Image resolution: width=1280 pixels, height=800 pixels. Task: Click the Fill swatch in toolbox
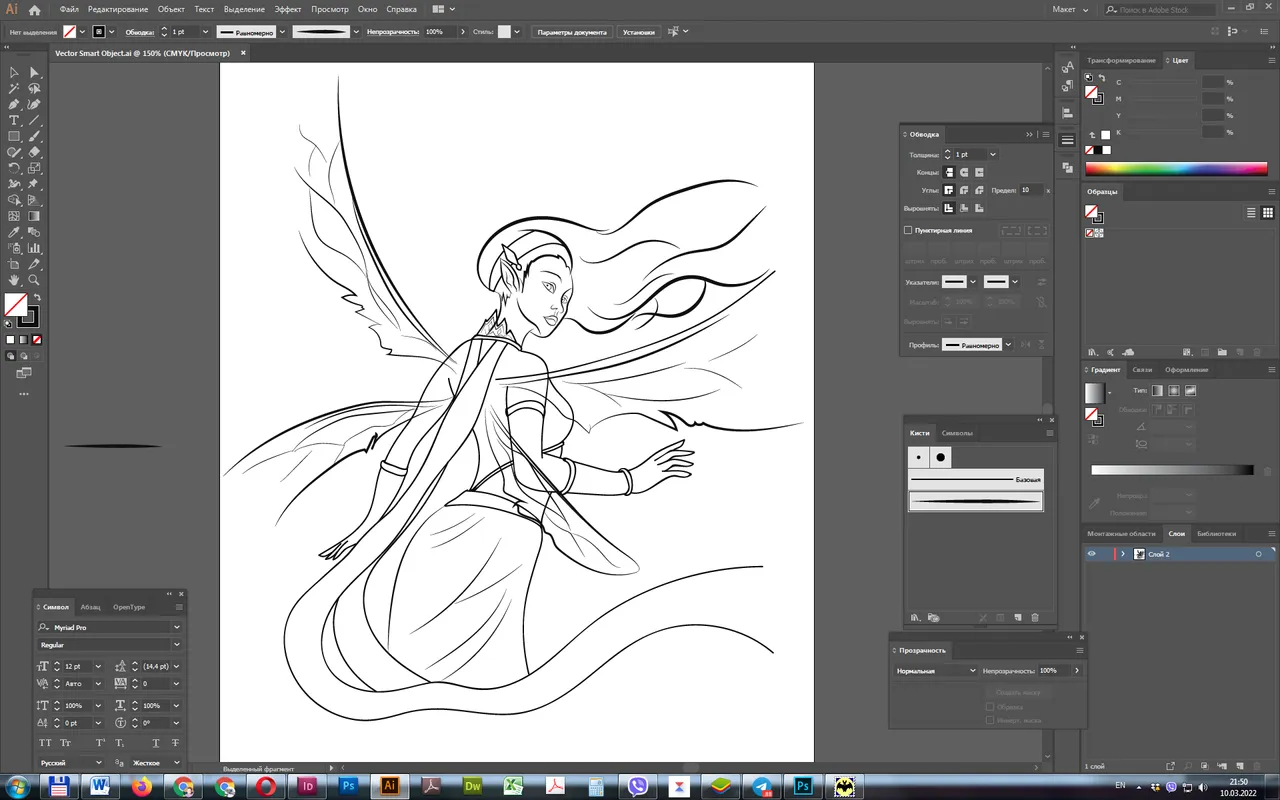[x=16, y=305]
